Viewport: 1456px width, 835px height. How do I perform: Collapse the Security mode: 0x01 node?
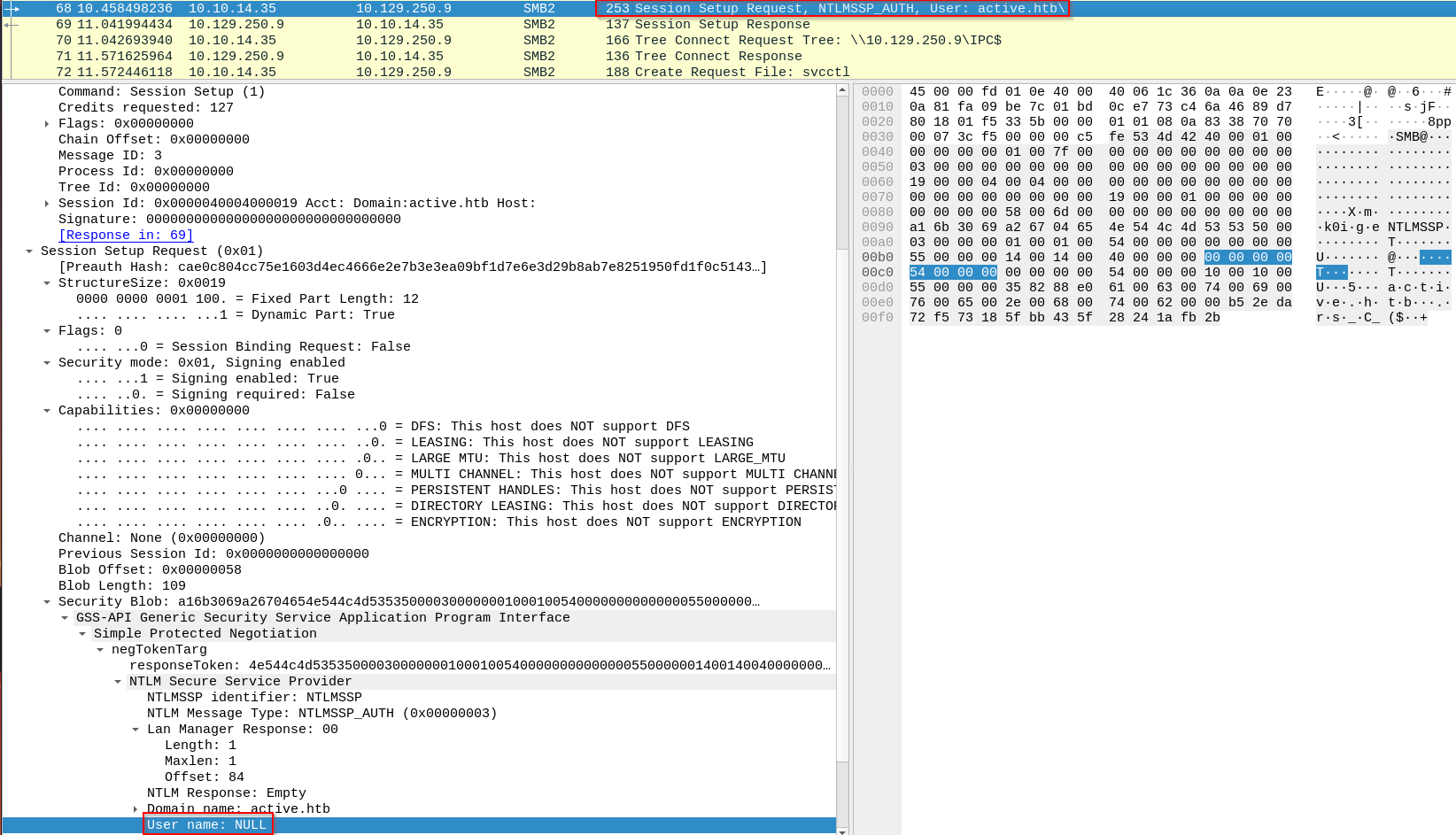(x=47, y=363)
